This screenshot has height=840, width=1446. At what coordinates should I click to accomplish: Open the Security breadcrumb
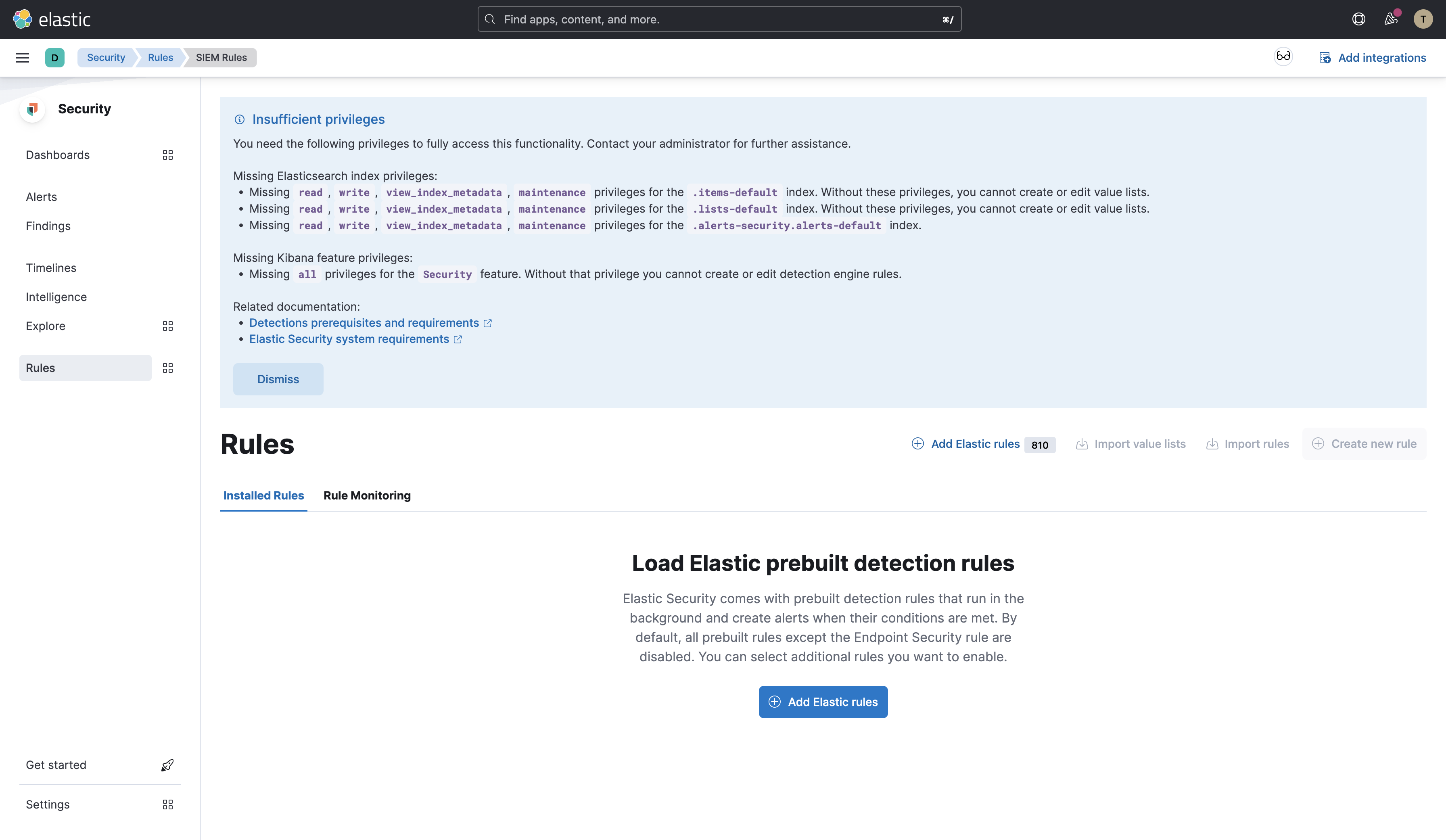click(106, 57)
